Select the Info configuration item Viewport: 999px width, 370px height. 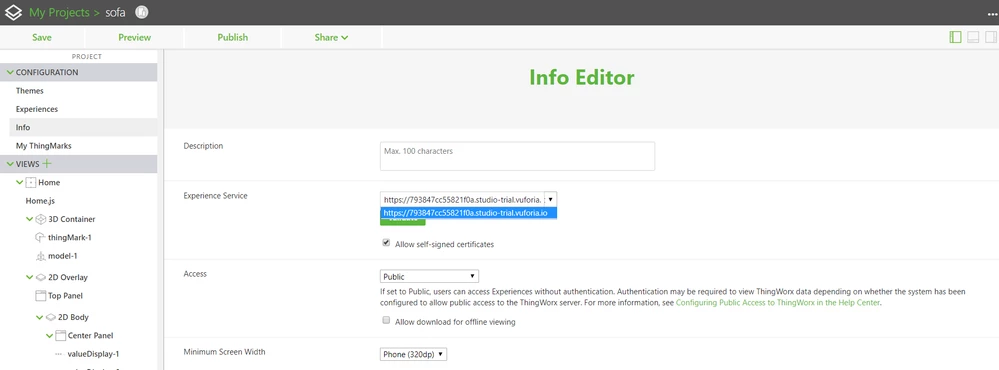pos(83,127)
